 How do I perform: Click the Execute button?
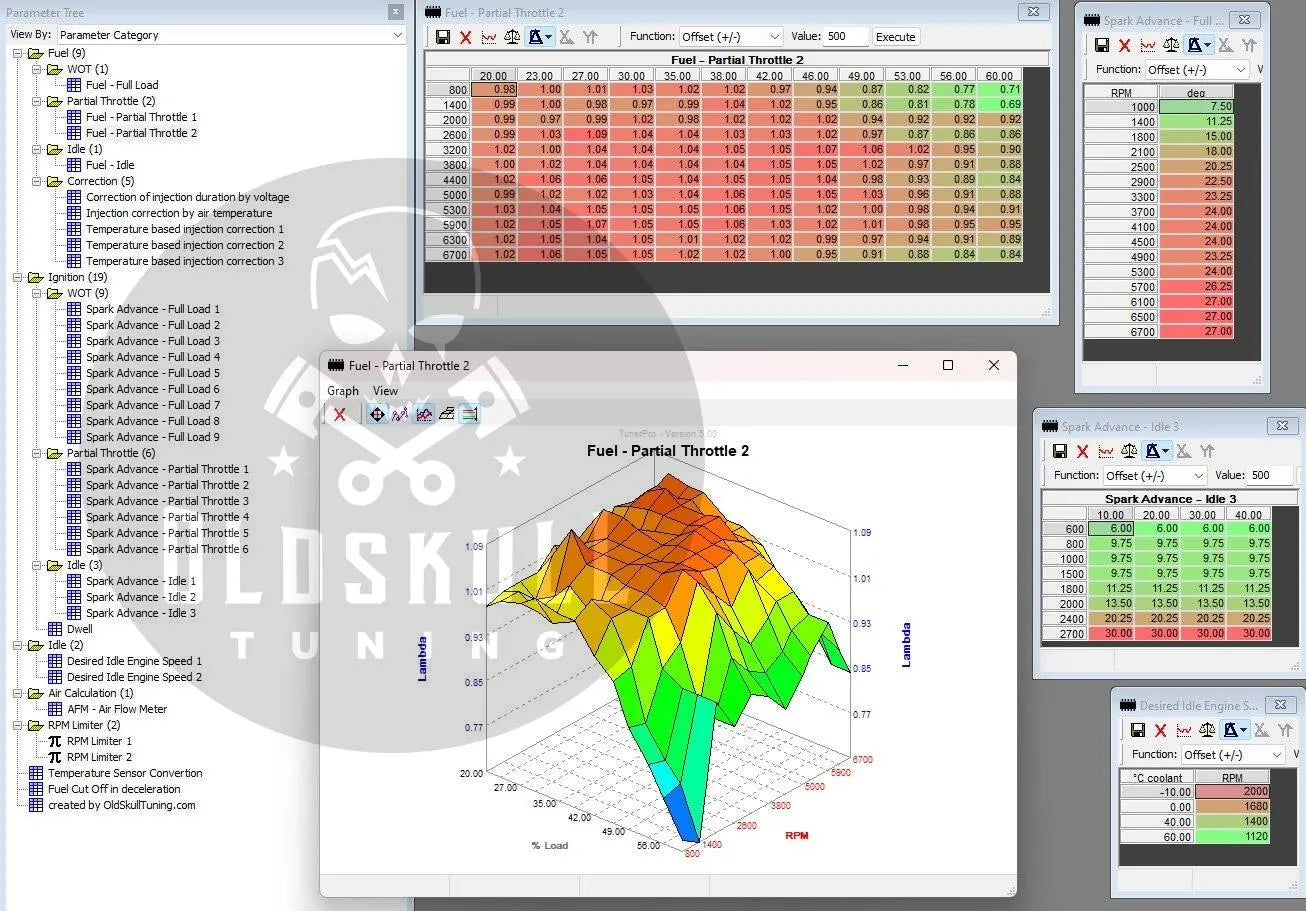(895, 37)
